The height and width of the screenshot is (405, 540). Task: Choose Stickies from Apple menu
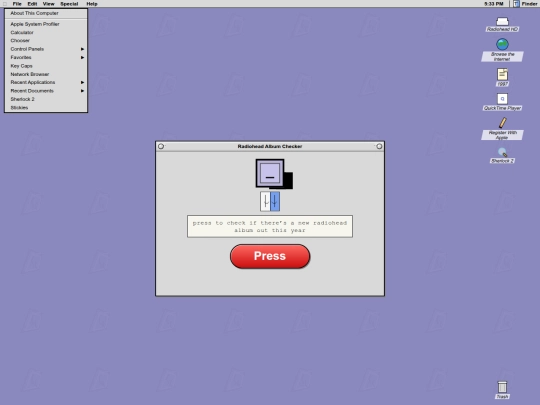coord(46,107)
